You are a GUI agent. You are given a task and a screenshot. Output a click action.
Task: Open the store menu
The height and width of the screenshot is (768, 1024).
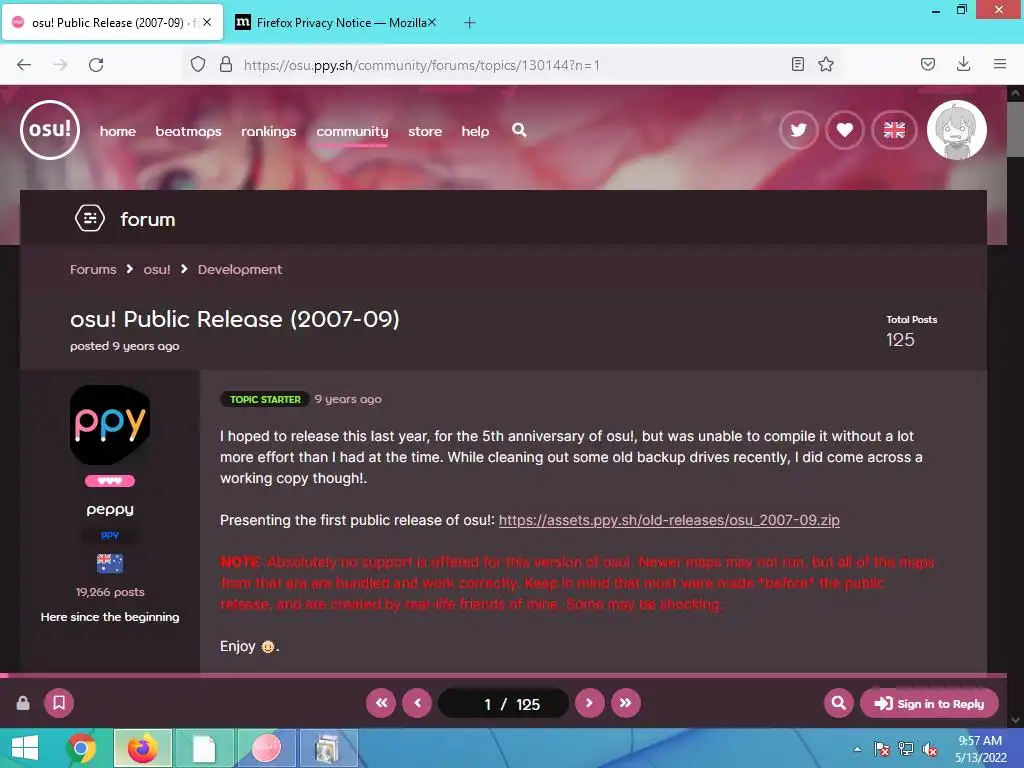coord(425,131)
